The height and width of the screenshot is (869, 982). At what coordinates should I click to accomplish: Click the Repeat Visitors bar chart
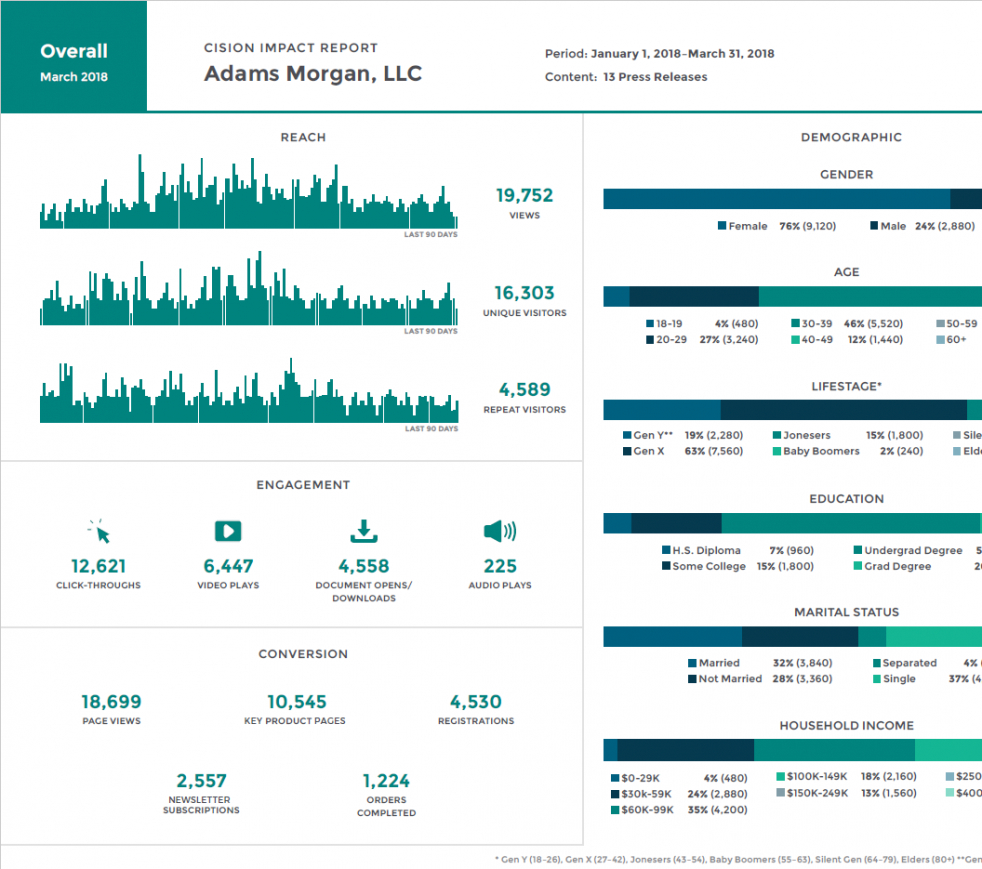pos(249,391)
